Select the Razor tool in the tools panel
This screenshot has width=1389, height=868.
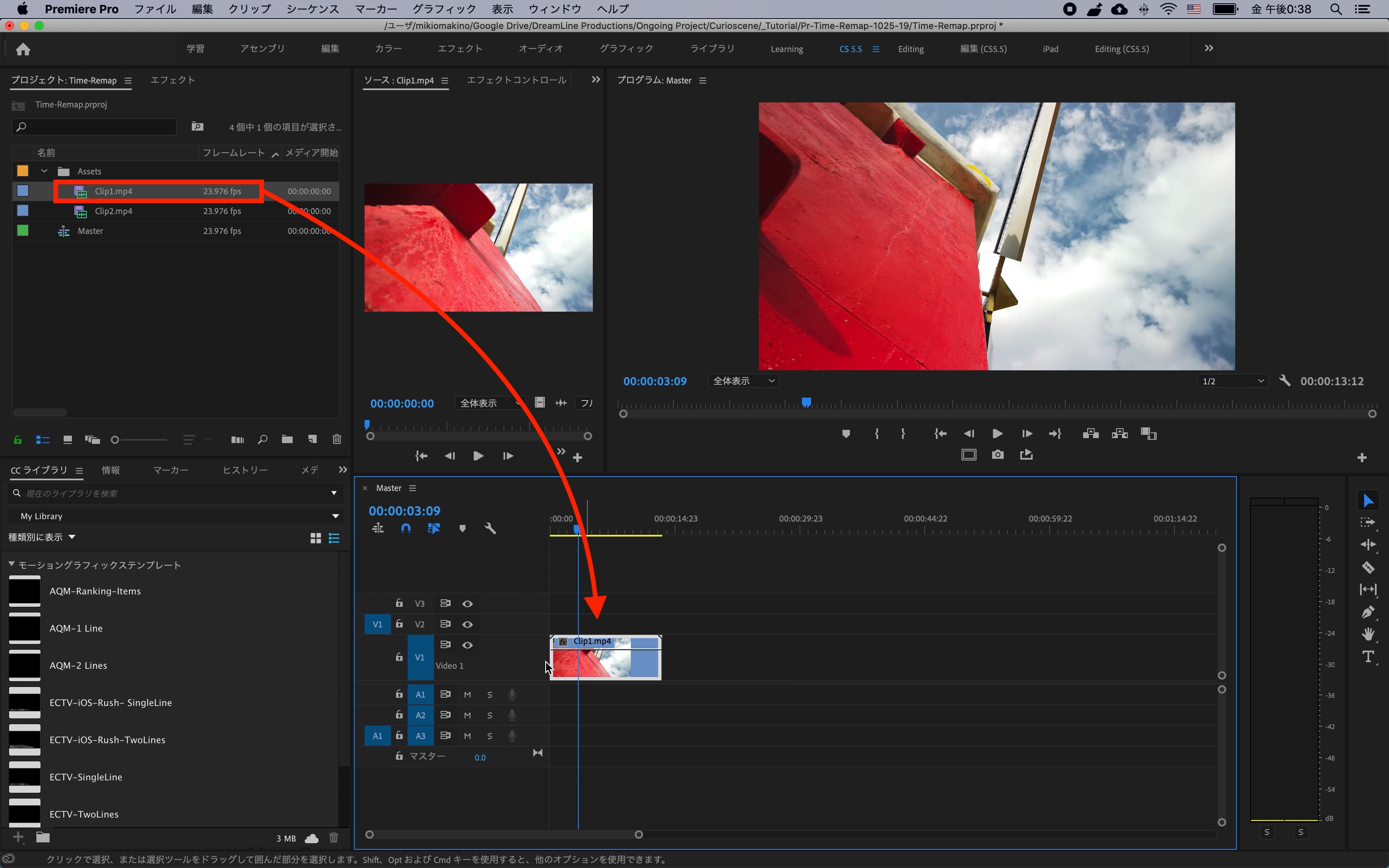coord(1368,568)
